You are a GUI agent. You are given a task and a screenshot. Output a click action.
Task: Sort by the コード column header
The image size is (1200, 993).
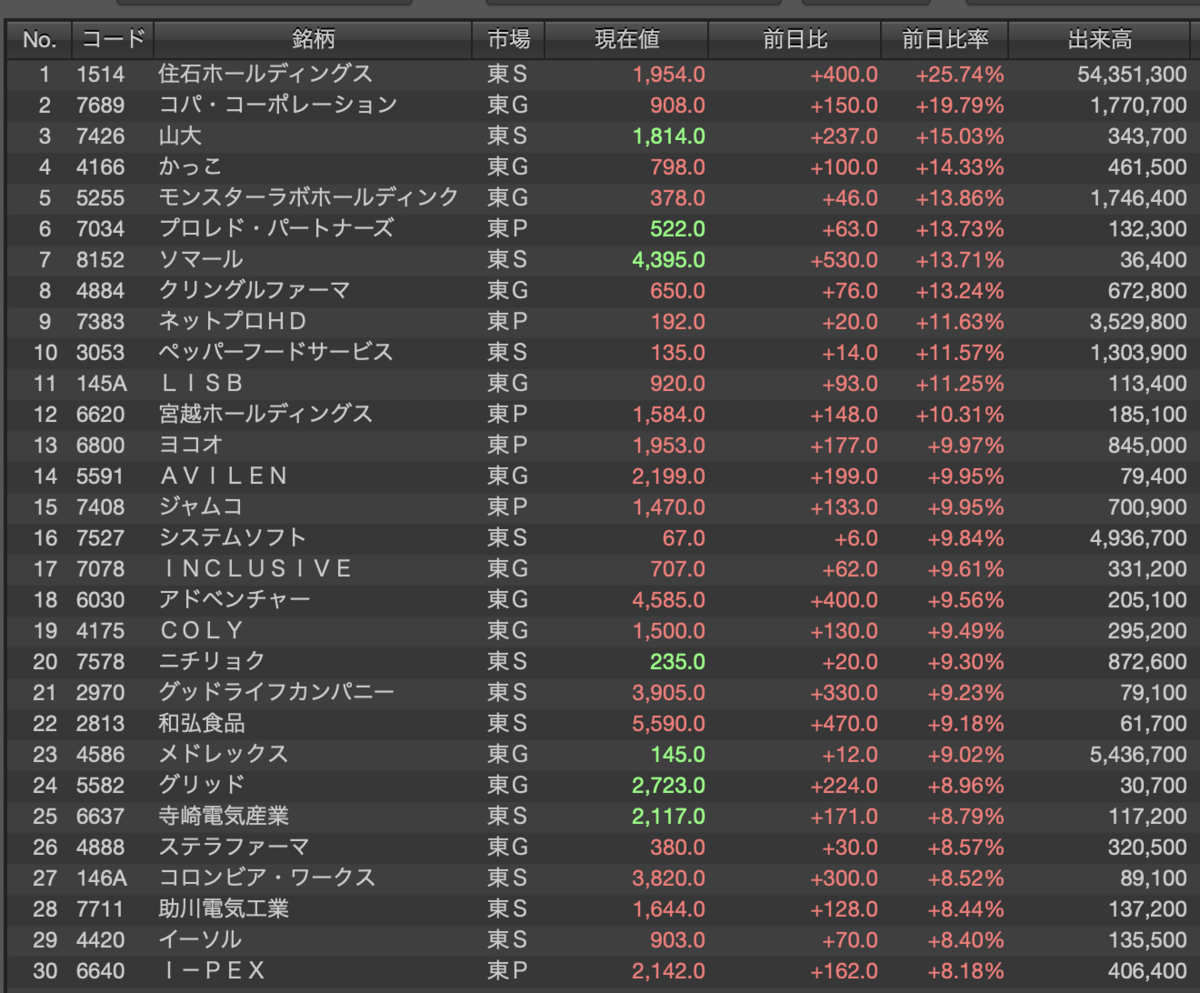(x=113, y=40)
